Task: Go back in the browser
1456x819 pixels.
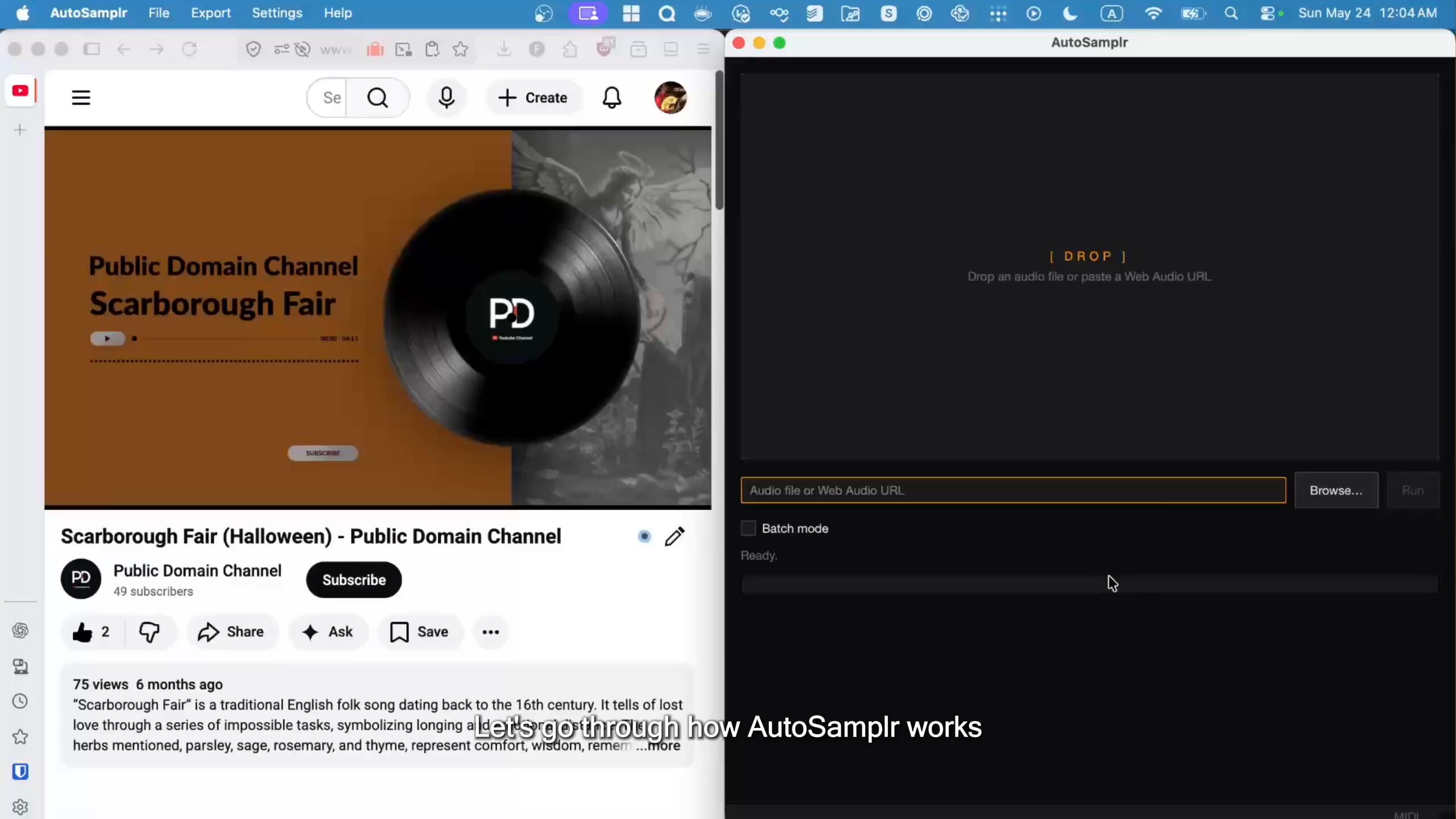Action: tap(123, 49)
